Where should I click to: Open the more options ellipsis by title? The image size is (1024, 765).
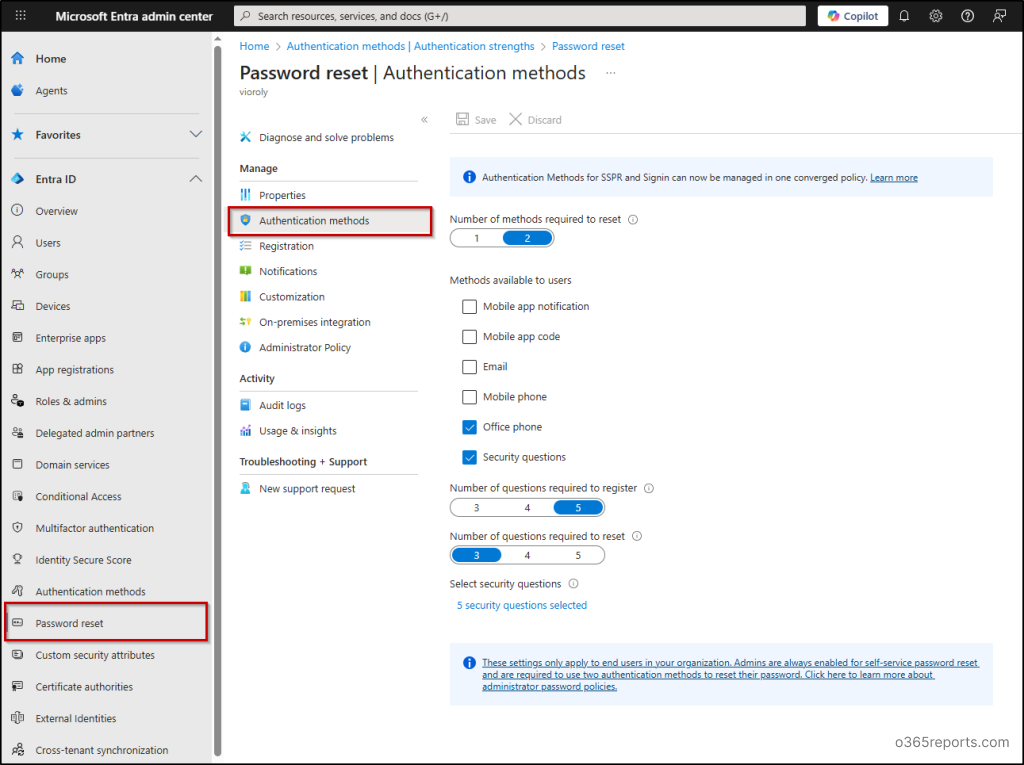[611, 73]
